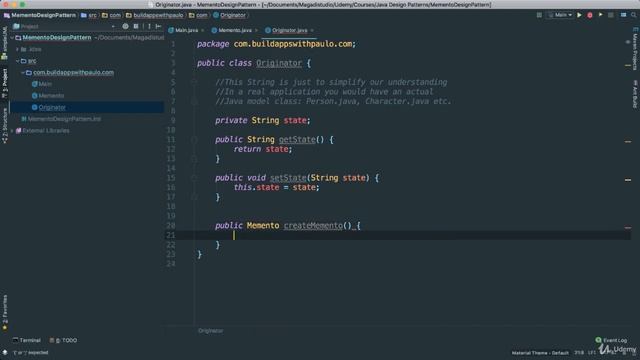640x360 pixels.
Task: Click tool windows quick access icon bottom-left
Action: click(x=4, y=352)
